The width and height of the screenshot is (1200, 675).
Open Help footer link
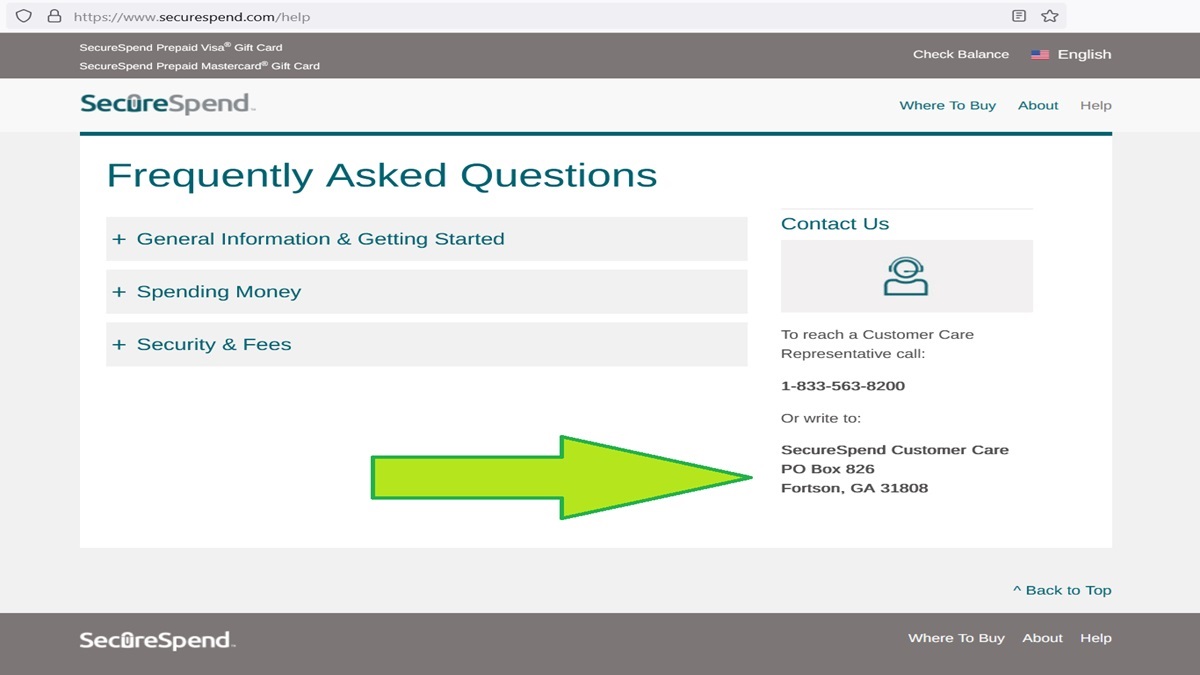click(1096, 638)
